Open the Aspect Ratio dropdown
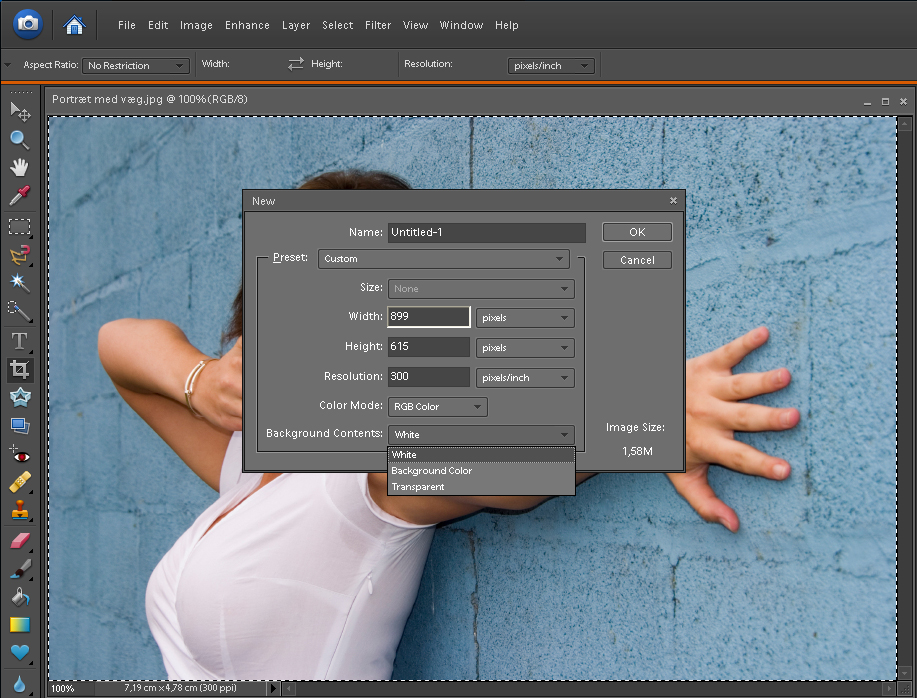 pyautogui.click(x=136, y=66)
